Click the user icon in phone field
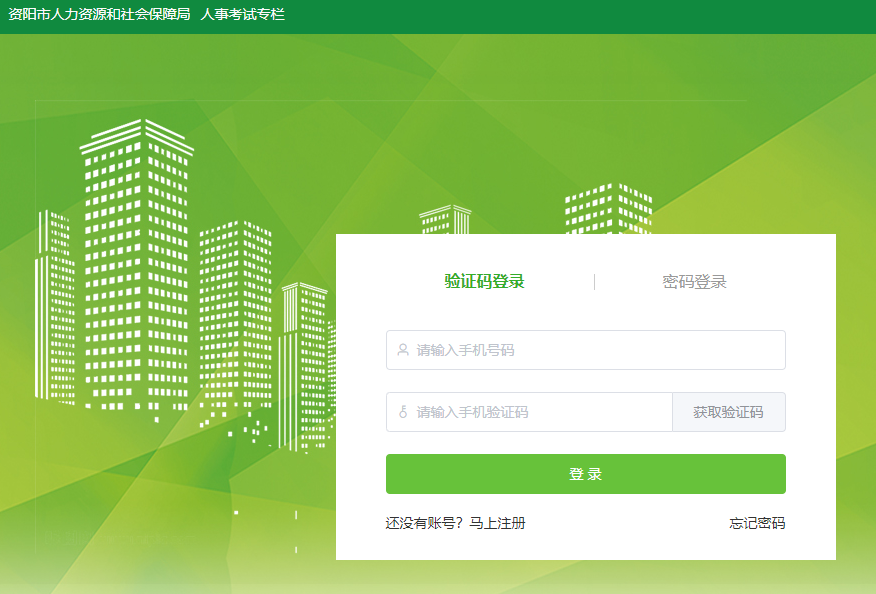 [x=403, y=350]
